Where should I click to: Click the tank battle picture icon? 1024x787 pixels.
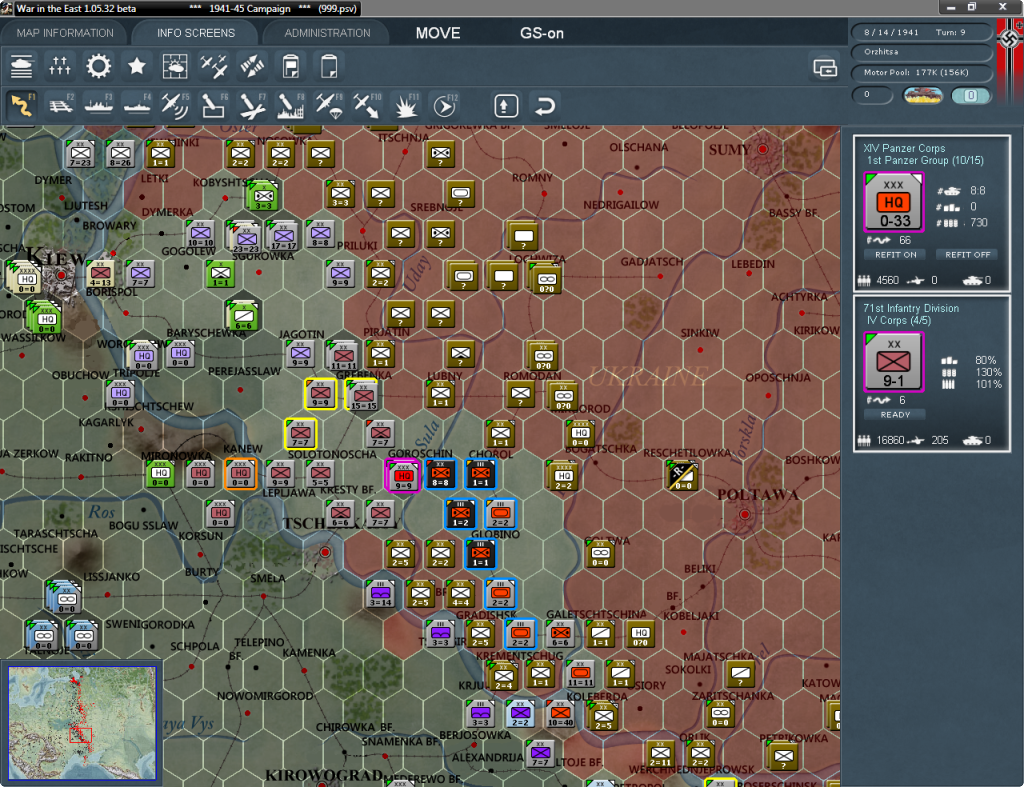(x=923, y=96)
